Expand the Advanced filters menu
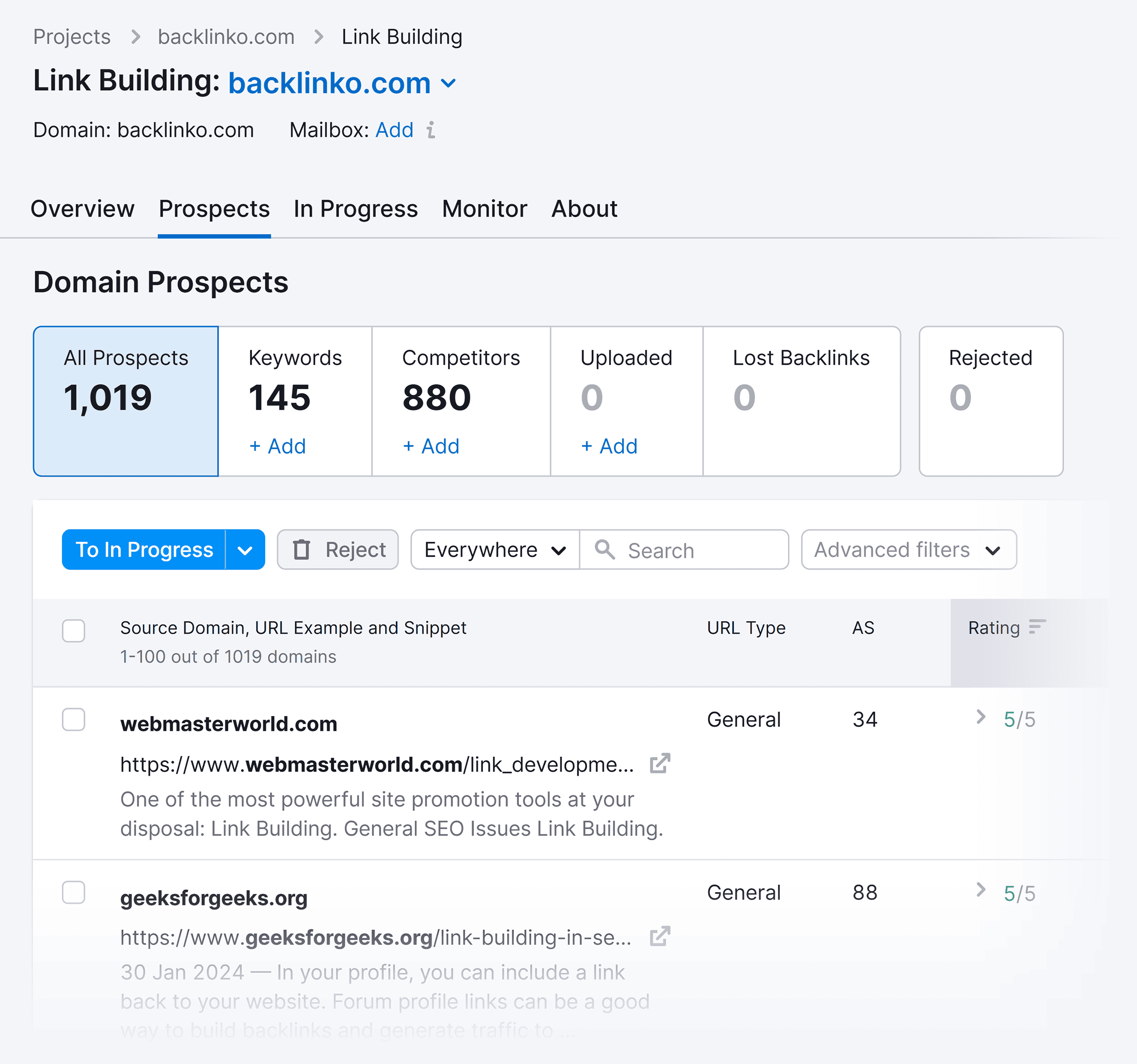The width and height of the screenshot is (1137, 1064). click(x=908, y=550)
